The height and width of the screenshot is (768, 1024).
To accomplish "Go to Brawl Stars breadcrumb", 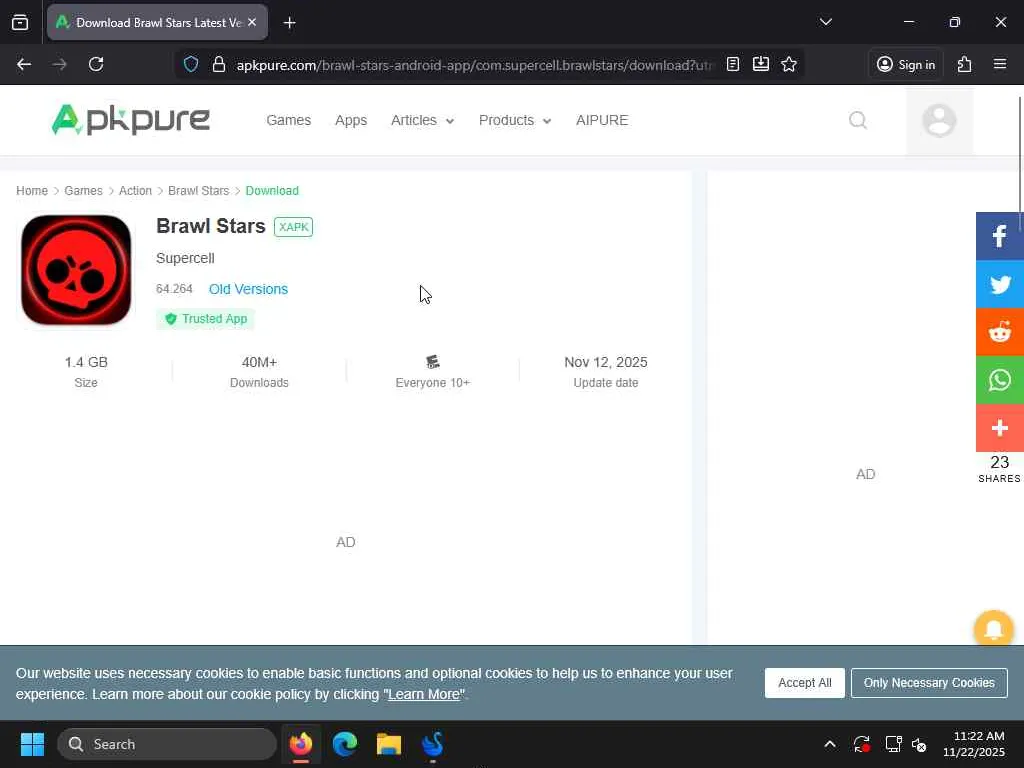I will [x=199, y=191].
